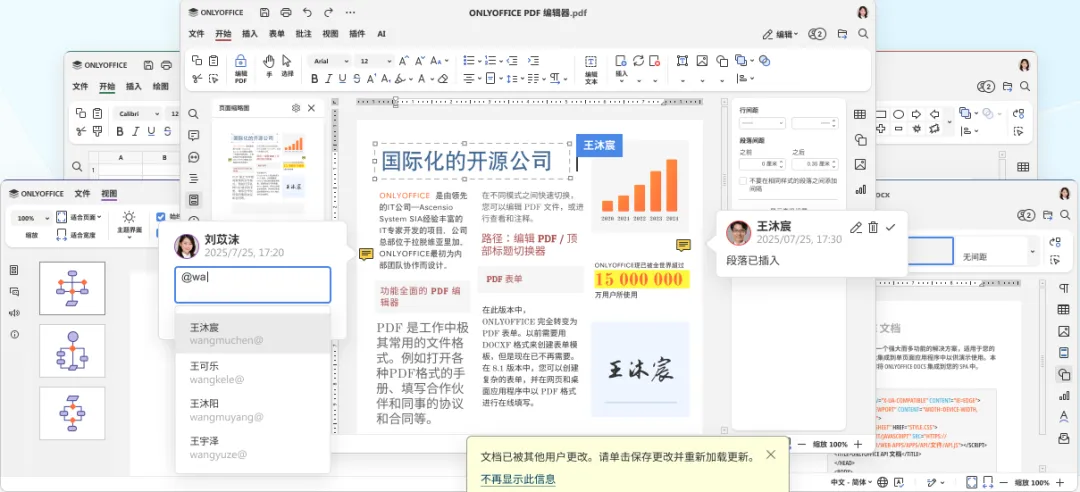Screen dimensions: 1080x492
Task: Open the search icon in PDF left sidebar
Action: [x=194, y=114]
